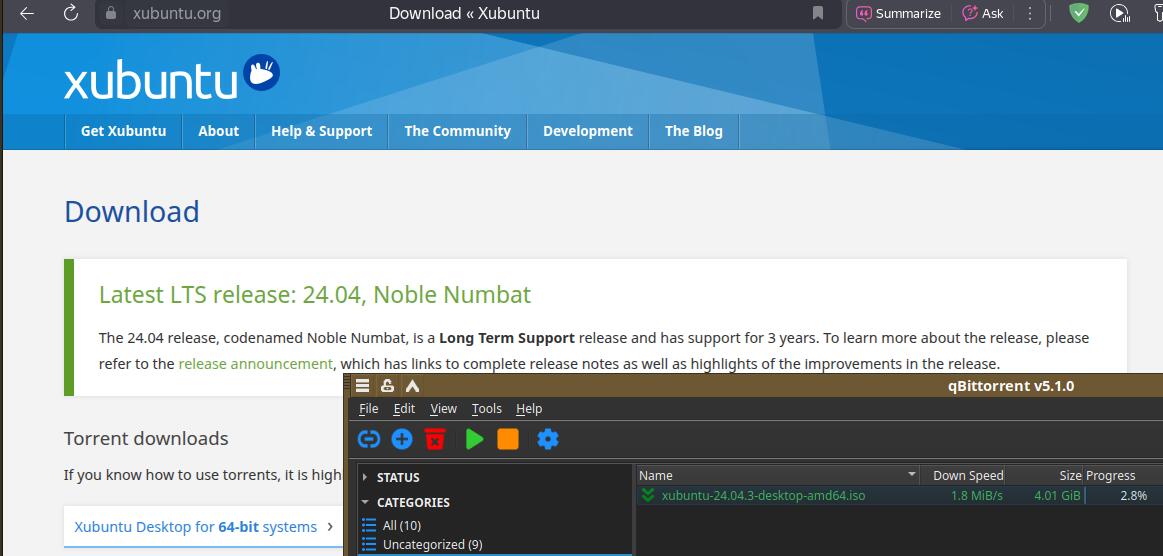Click the chevron after 64-bit systems
The height and width of the screenshot is (556, 1163).
coord(330,527)
